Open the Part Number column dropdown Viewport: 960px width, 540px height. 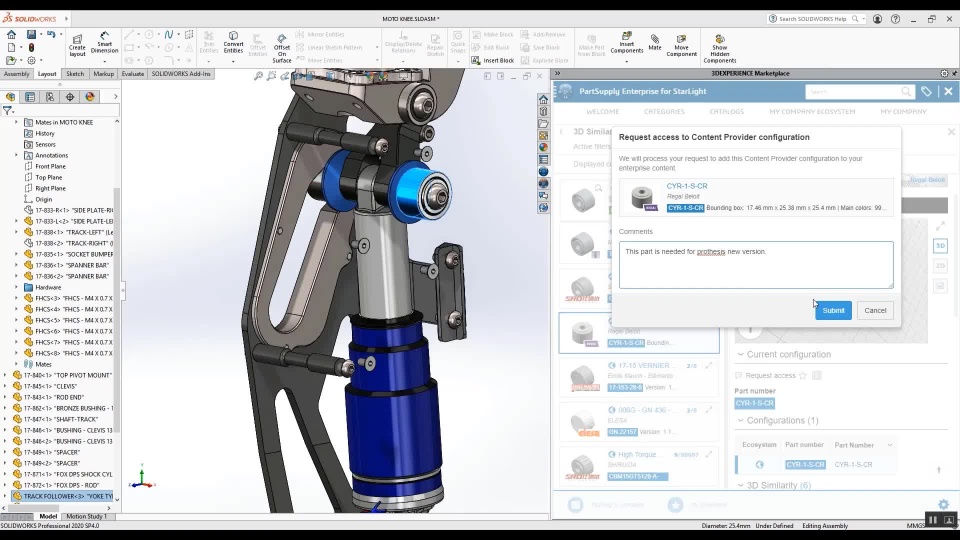[x=890, y=445]
